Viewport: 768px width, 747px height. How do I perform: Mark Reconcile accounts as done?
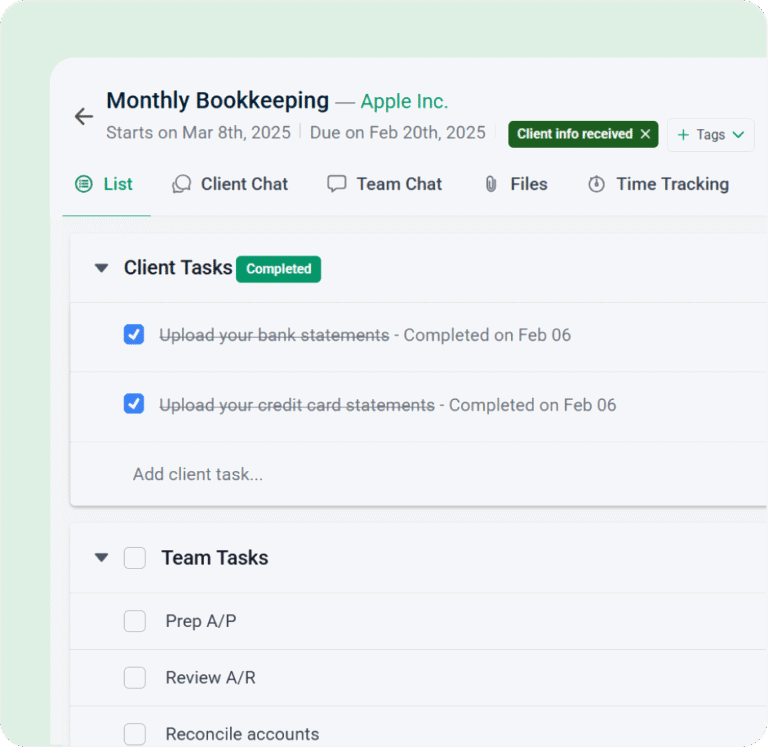pos(135,734)
